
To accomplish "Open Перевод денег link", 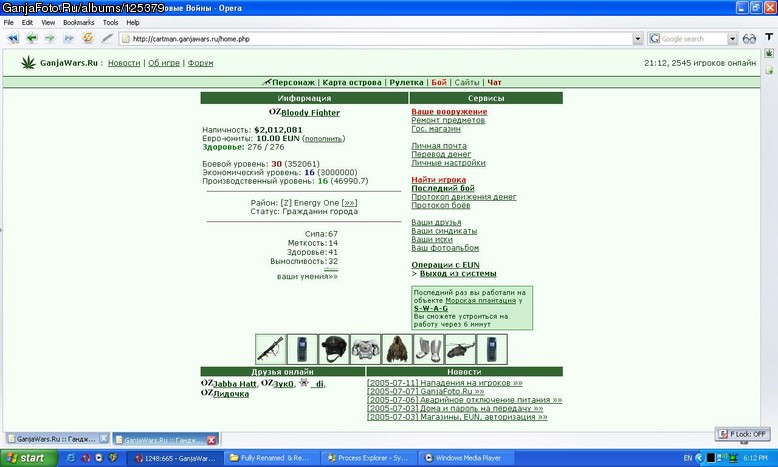I will click(441, 154).
